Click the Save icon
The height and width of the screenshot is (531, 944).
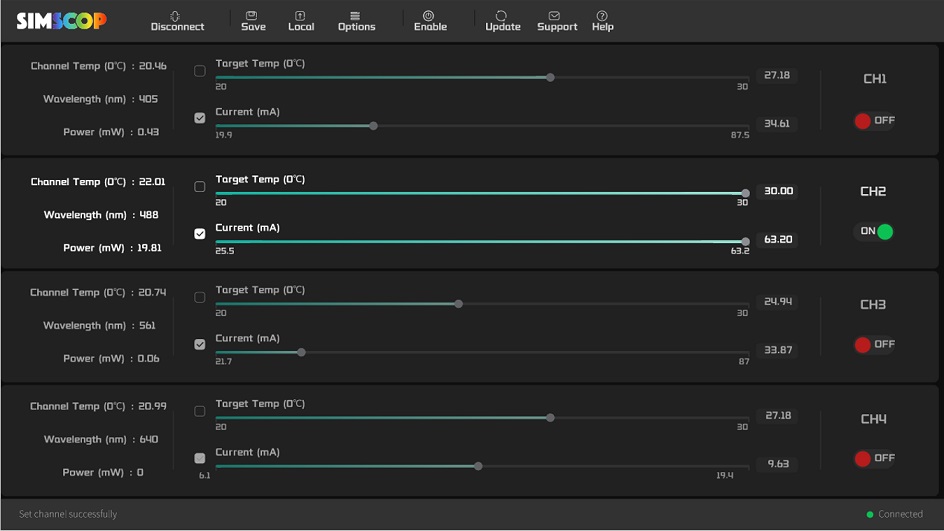pyautogui.click(x=253, y=16)
